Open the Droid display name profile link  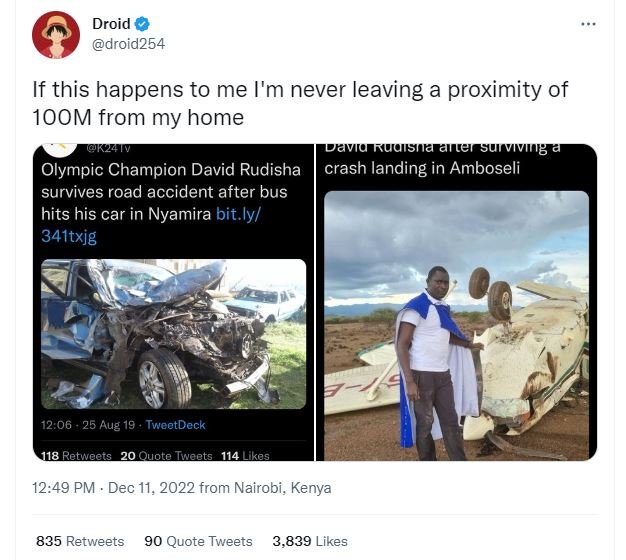pyautogui.click(x=111, y=24)
